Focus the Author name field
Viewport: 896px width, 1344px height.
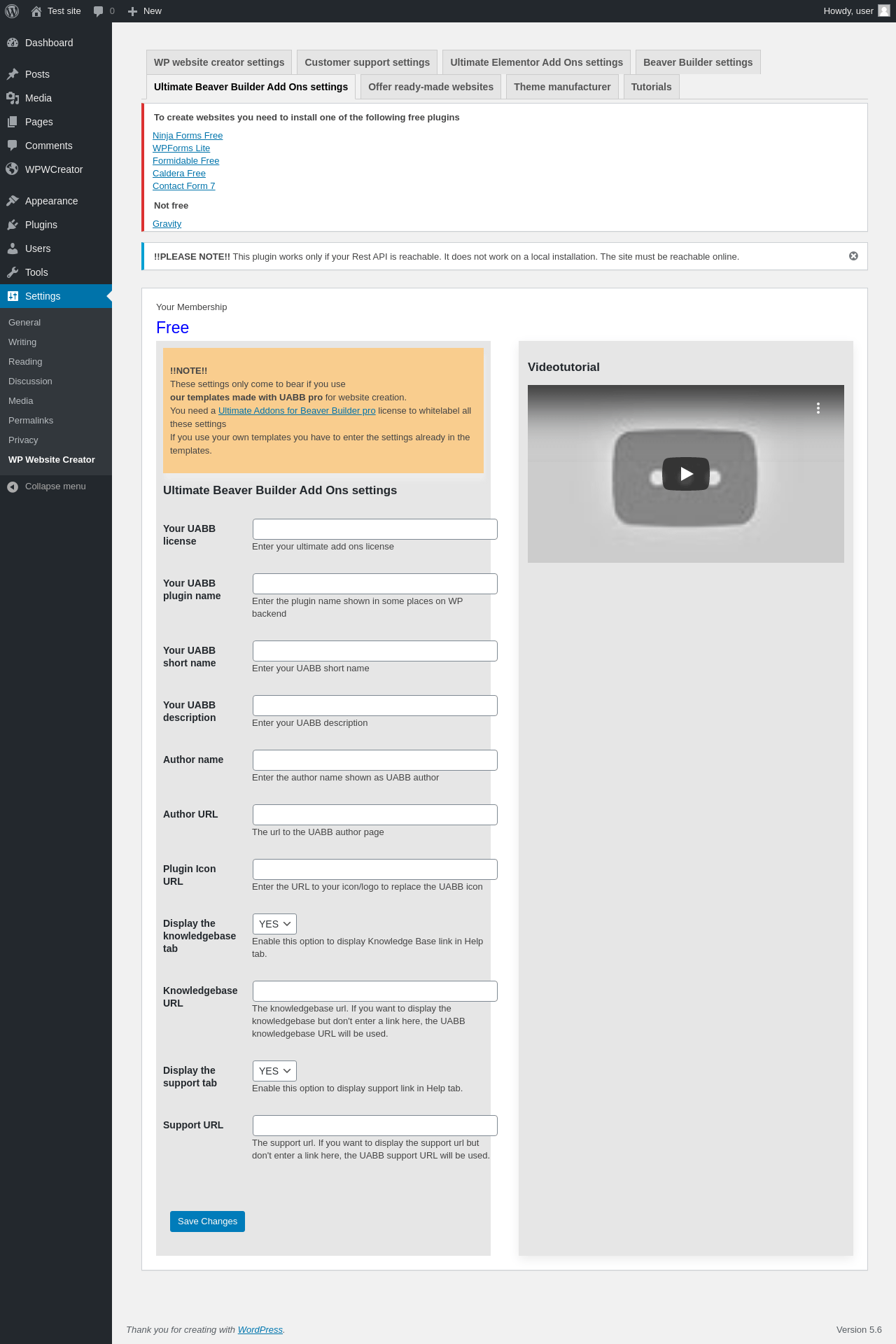click(375, 760)
